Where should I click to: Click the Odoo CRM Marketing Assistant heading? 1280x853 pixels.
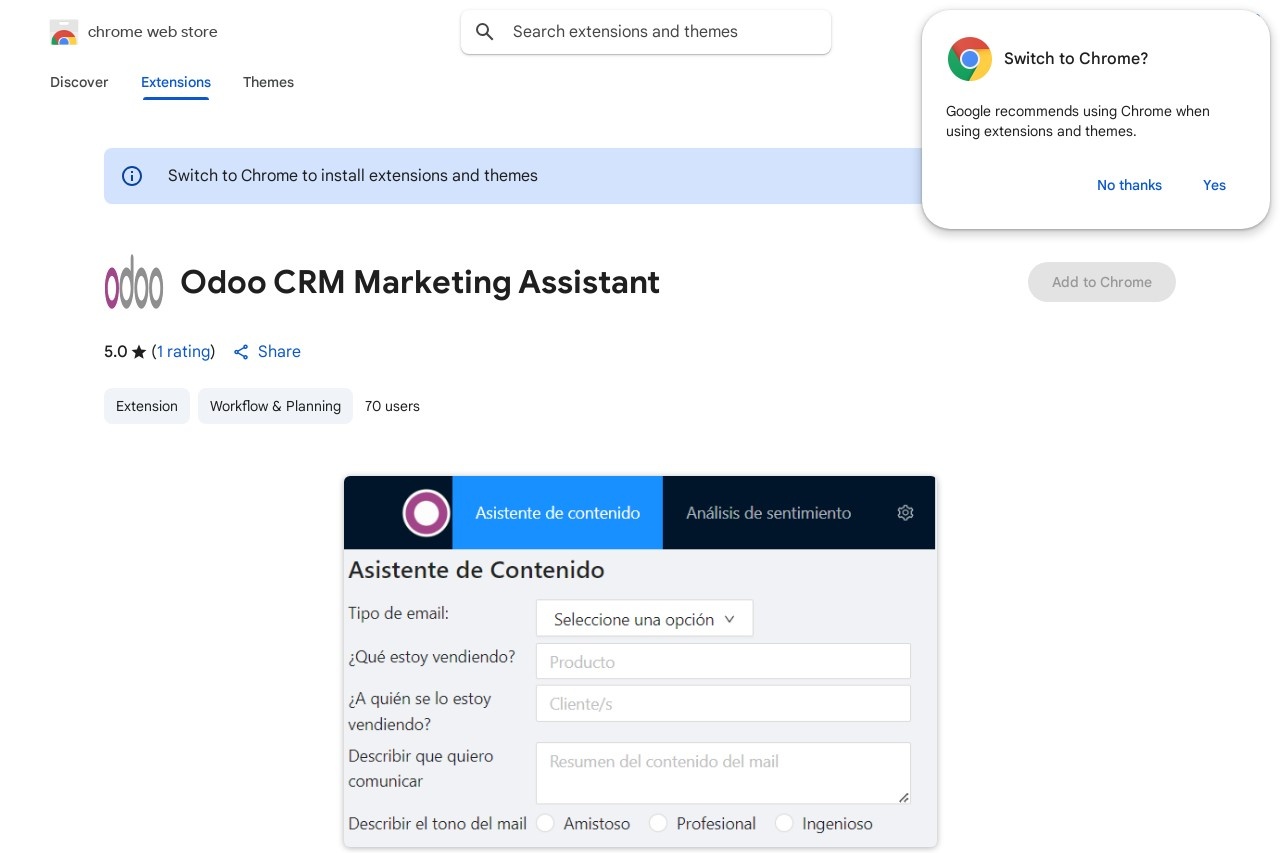coord(420,282)
